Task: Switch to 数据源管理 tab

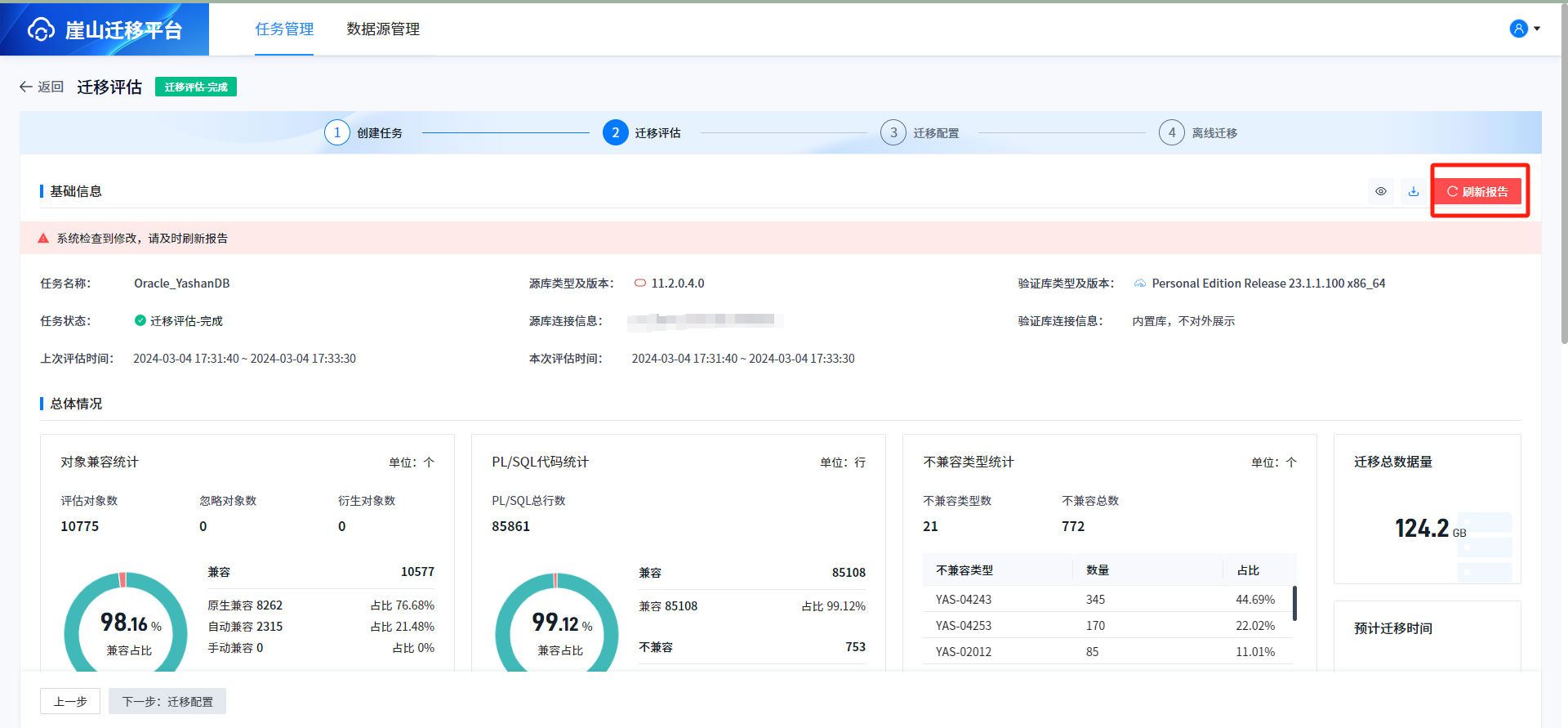Action: 383,29
